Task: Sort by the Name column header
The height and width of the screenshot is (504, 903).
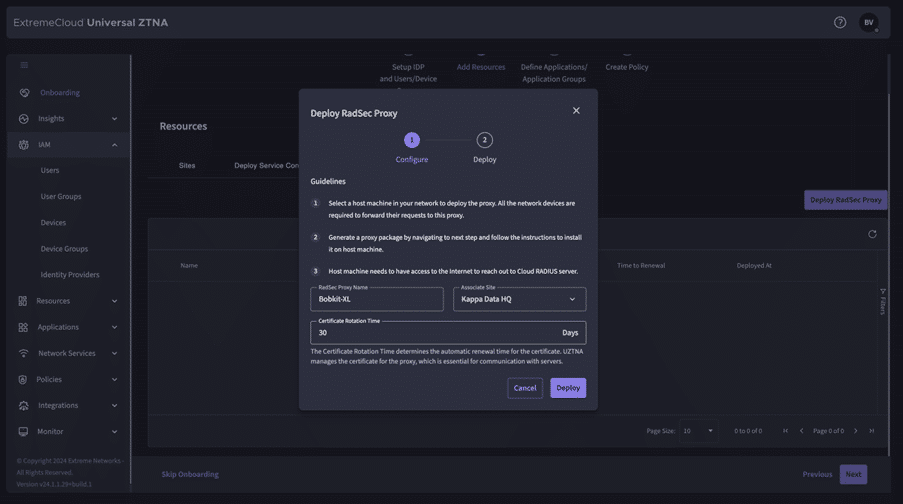Action: pyautogui.click(x=189, y=266)
